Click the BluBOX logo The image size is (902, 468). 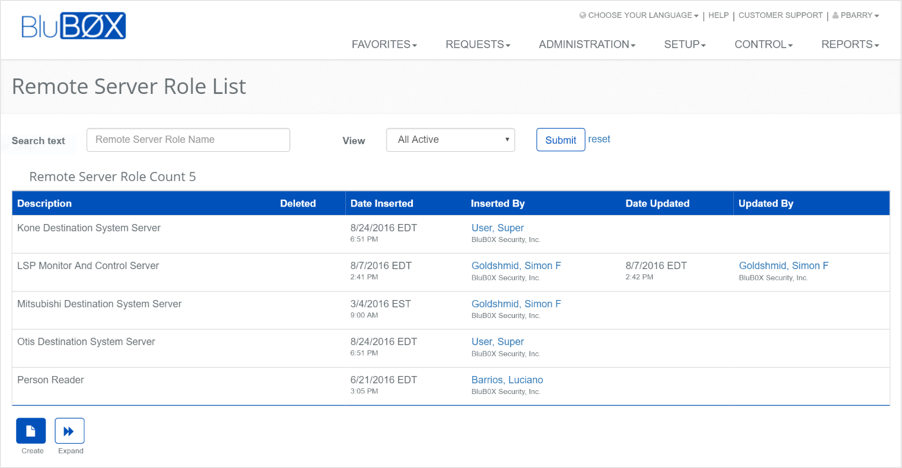(74, 27)
